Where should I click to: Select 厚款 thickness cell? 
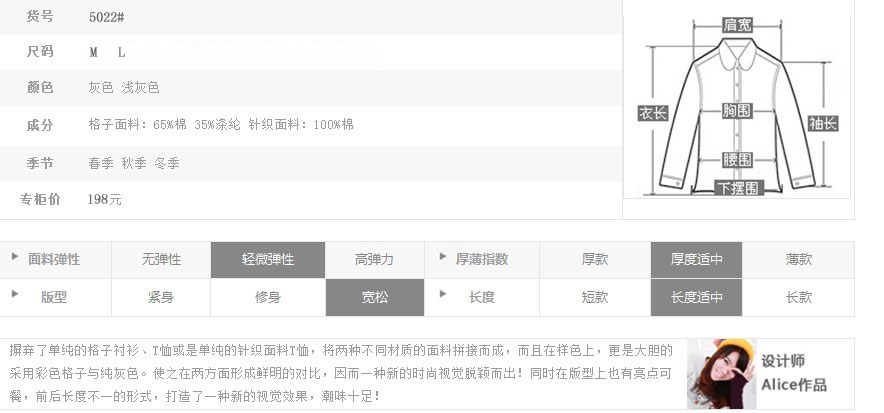coord(595,259)
